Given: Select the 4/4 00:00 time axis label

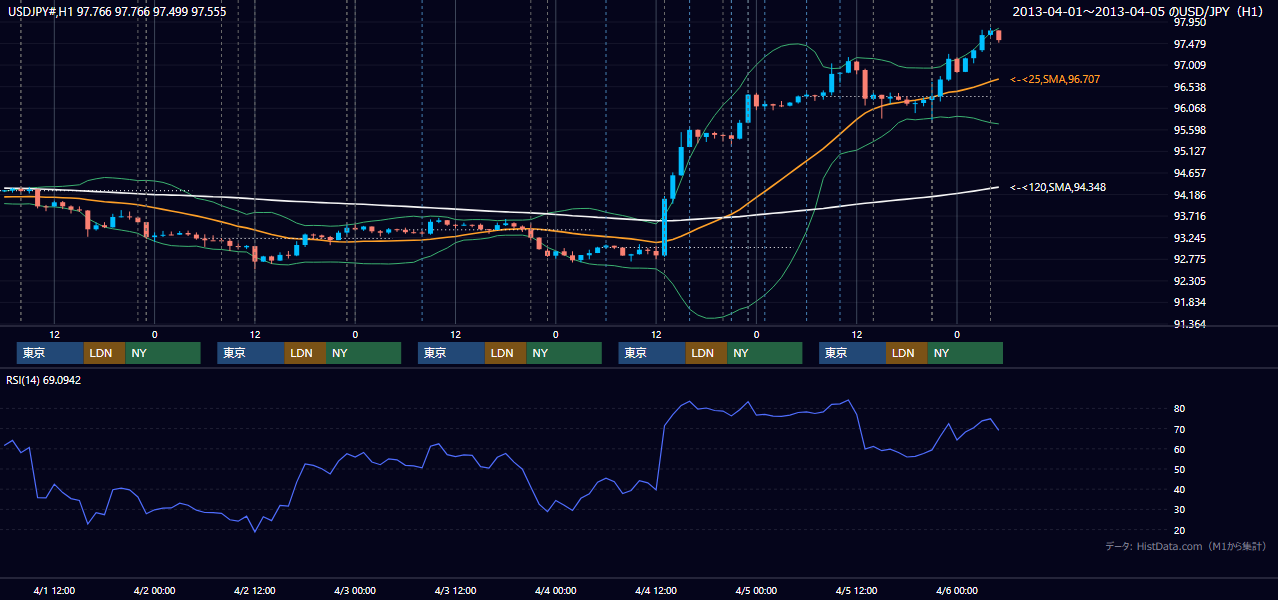Looking at the screenshot, I should coord(555,590).
